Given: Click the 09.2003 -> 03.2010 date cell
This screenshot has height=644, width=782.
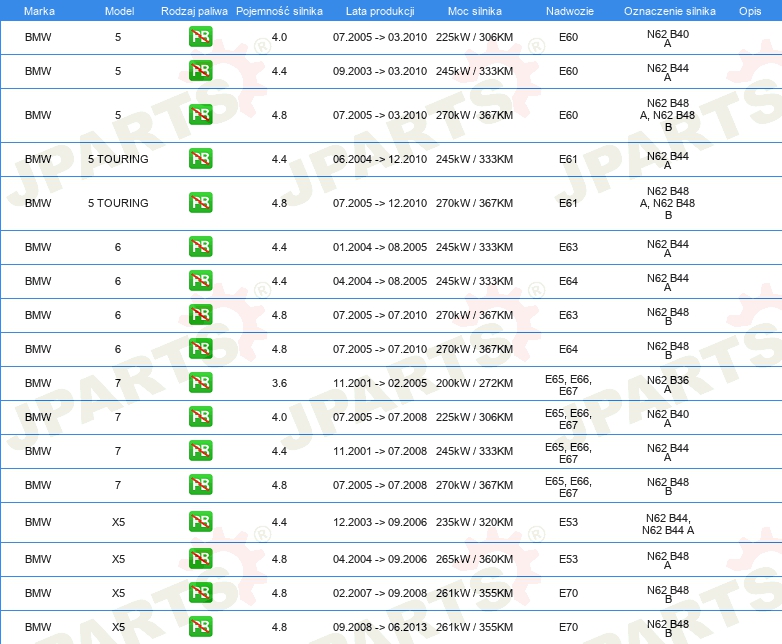Looking at the screenshot, I should pyautogui.click(x=380, y=71).
